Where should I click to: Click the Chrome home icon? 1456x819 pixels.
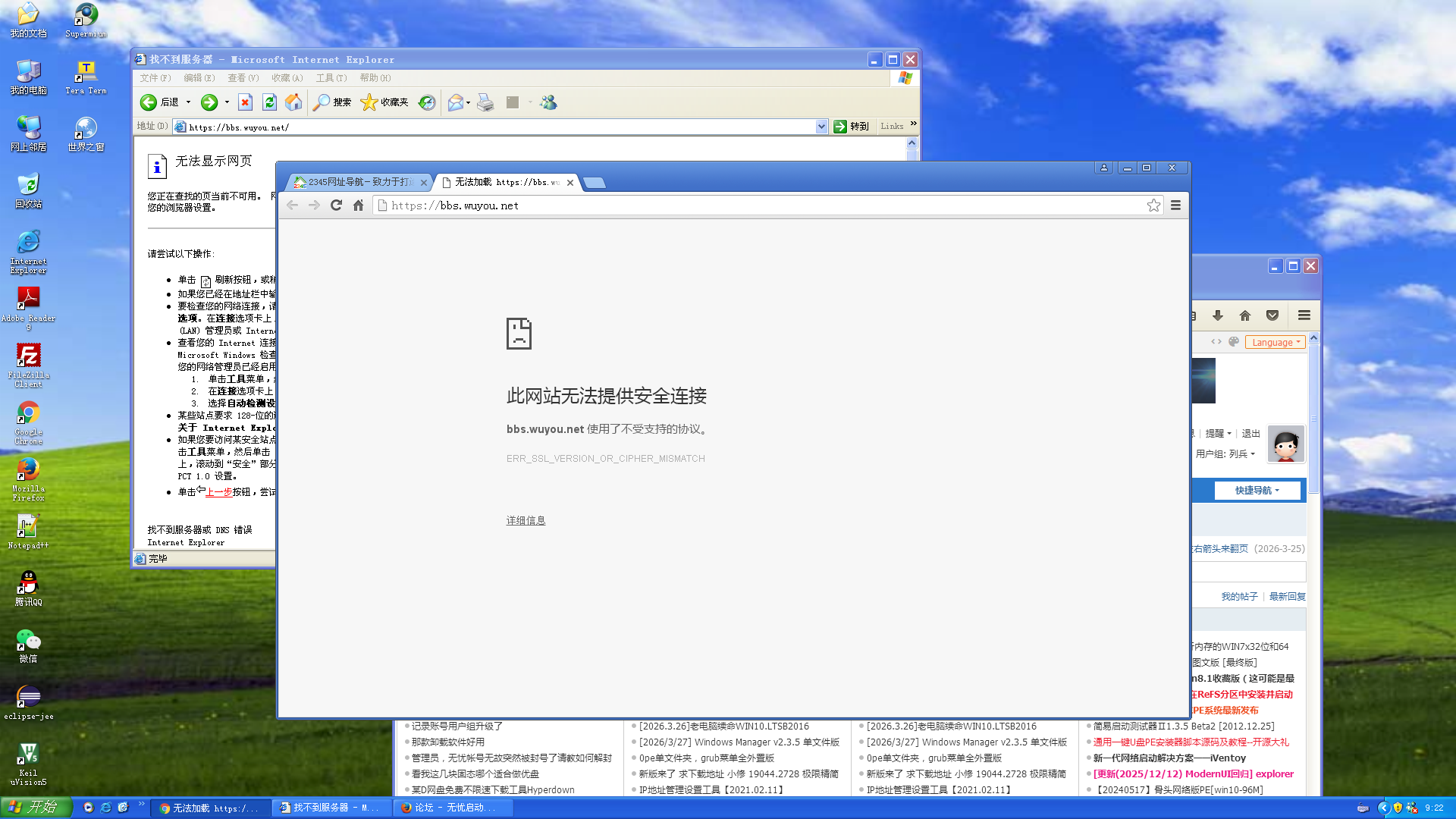tap(359, 206)
